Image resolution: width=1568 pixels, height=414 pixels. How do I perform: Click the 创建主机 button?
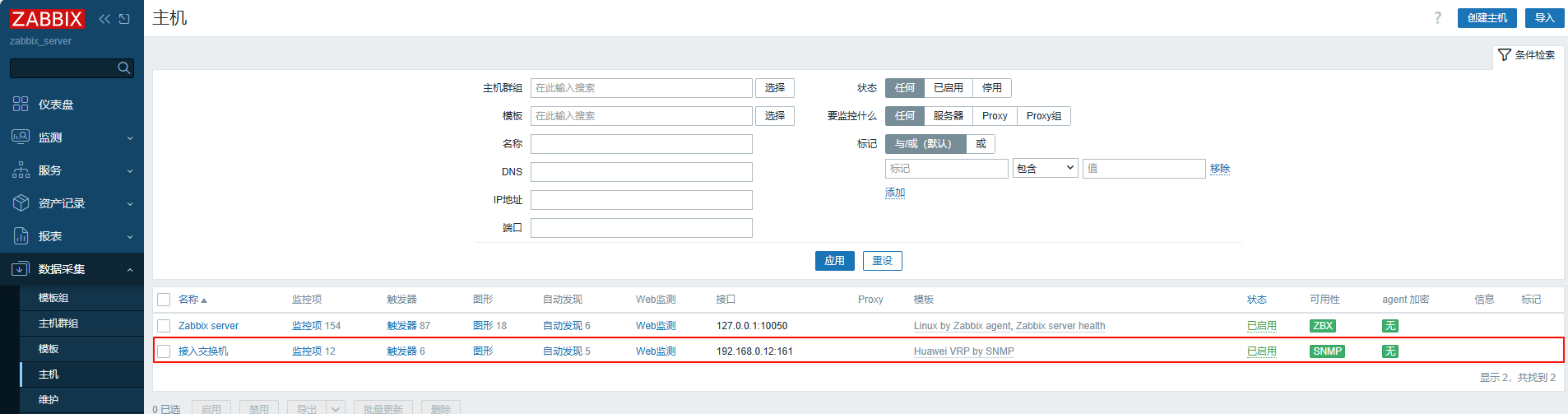tap(1487, 18)
